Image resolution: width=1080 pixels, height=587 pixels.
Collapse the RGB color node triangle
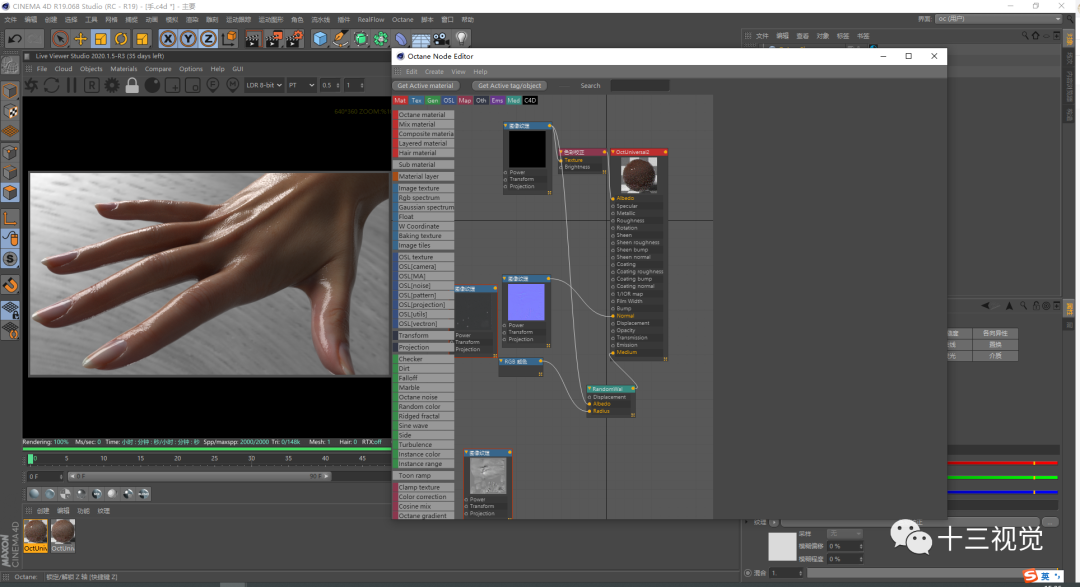point(501,362)
